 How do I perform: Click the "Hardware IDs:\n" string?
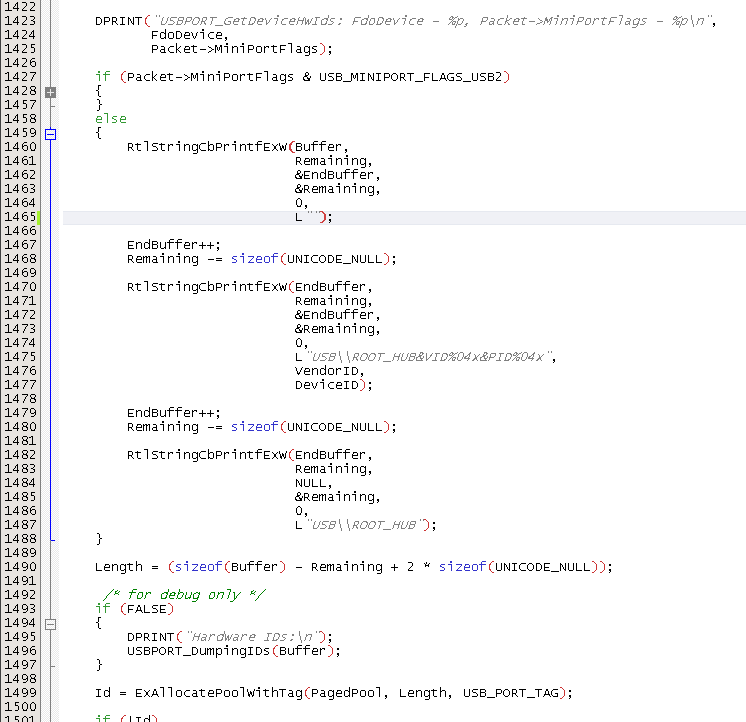point(255,636)
